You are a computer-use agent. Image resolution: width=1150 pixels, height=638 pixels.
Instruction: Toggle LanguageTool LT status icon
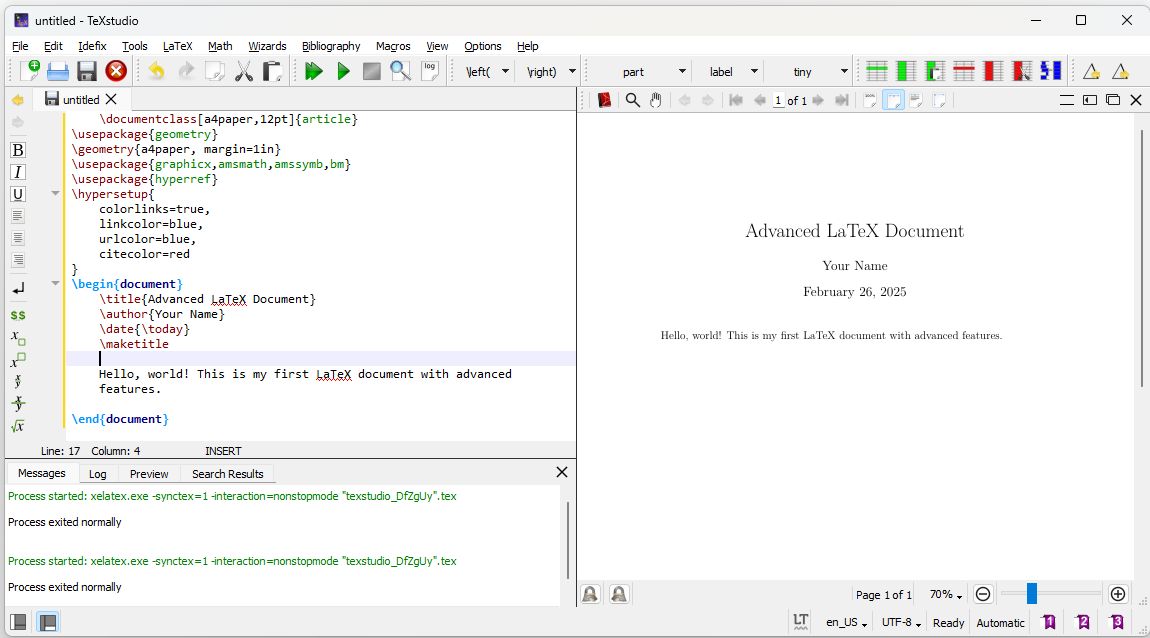point(801,622)
